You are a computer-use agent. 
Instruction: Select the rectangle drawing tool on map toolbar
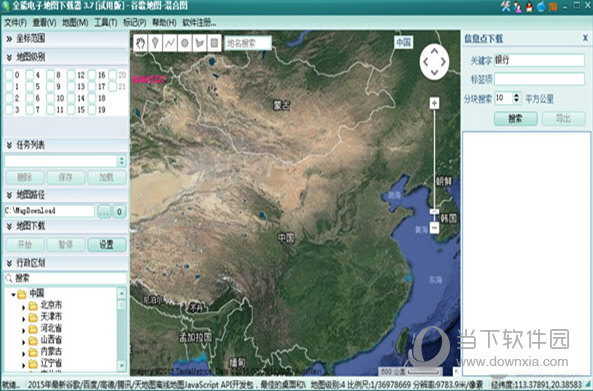[x=214, y=43]
